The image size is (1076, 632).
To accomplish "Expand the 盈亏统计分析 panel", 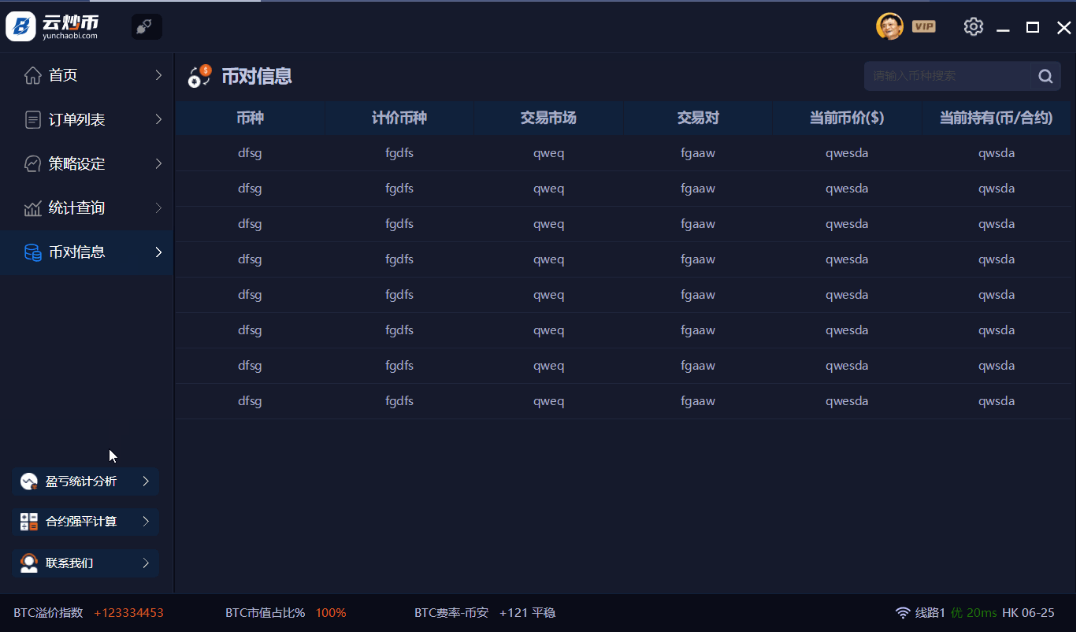I will tap(85, 481).
